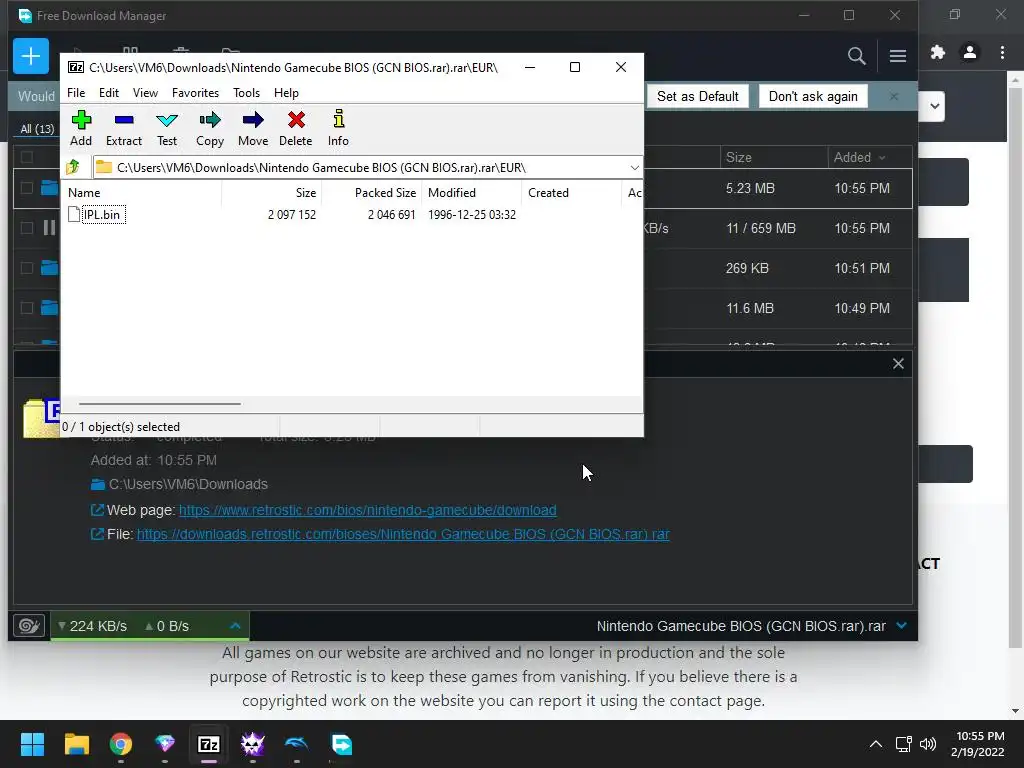Image resolution: width=1024 pixels, height=768 pixels.
Task: Expand the download name chevron at bottom right
Action: [902, 626]
